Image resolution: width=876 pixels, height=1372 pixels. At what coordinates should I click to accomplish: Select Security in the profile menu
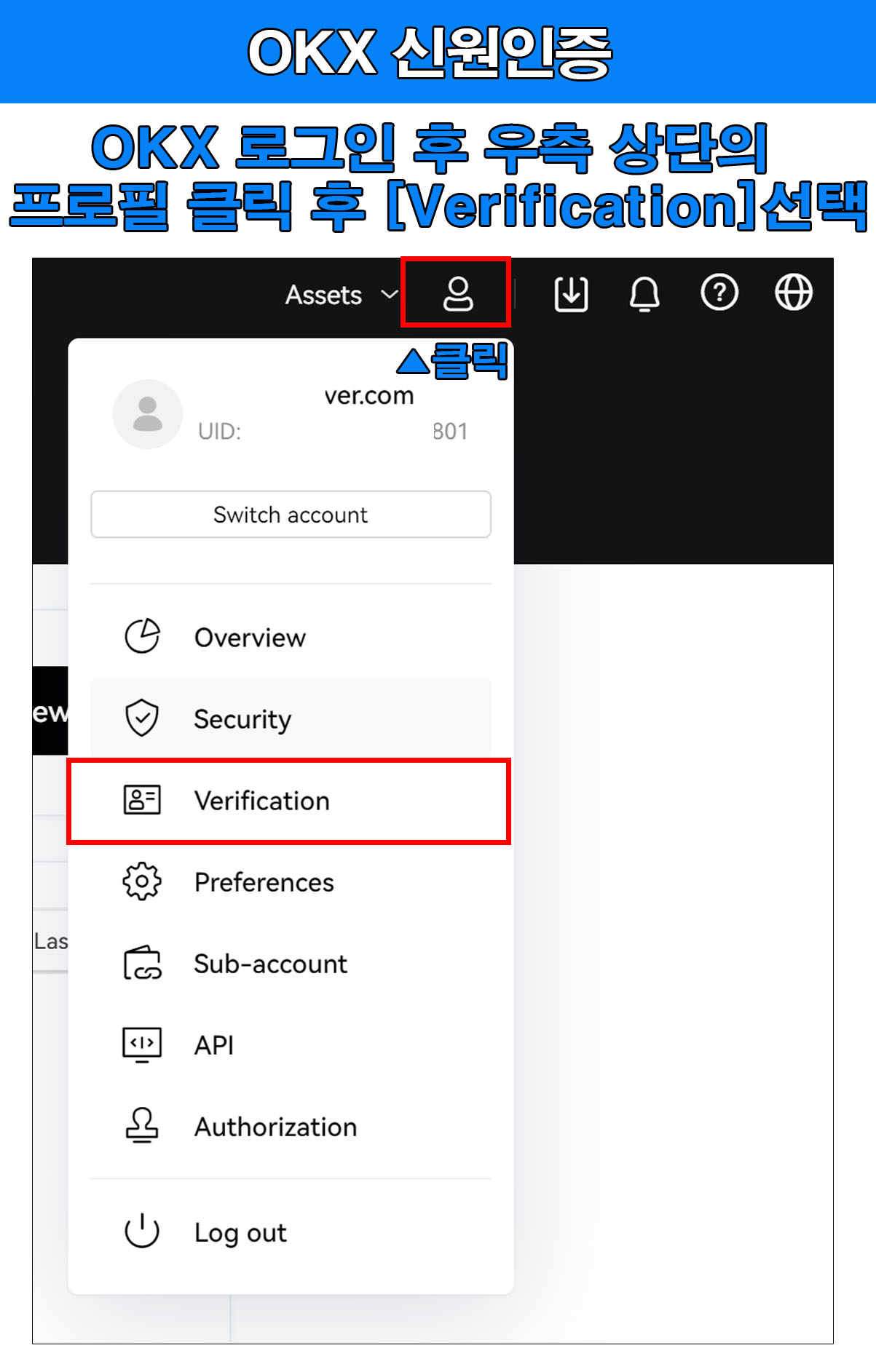291,719
